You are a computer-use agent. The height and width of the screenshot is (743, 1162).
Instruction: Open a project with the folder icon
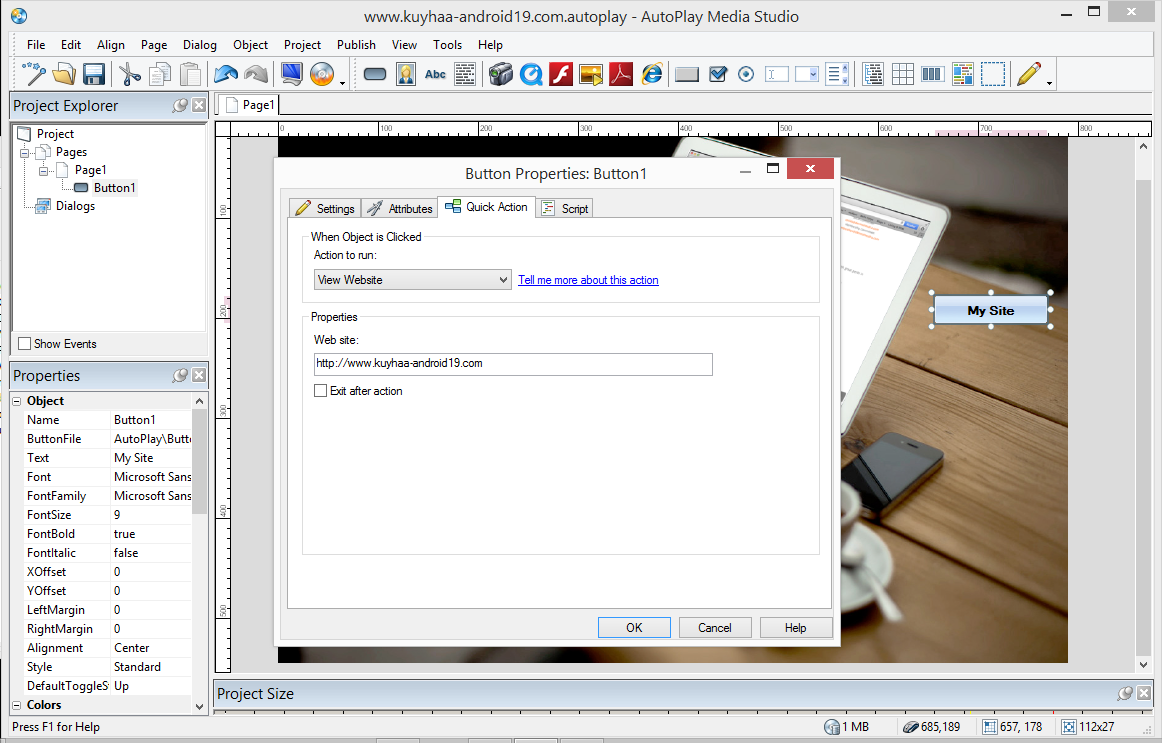64,74
